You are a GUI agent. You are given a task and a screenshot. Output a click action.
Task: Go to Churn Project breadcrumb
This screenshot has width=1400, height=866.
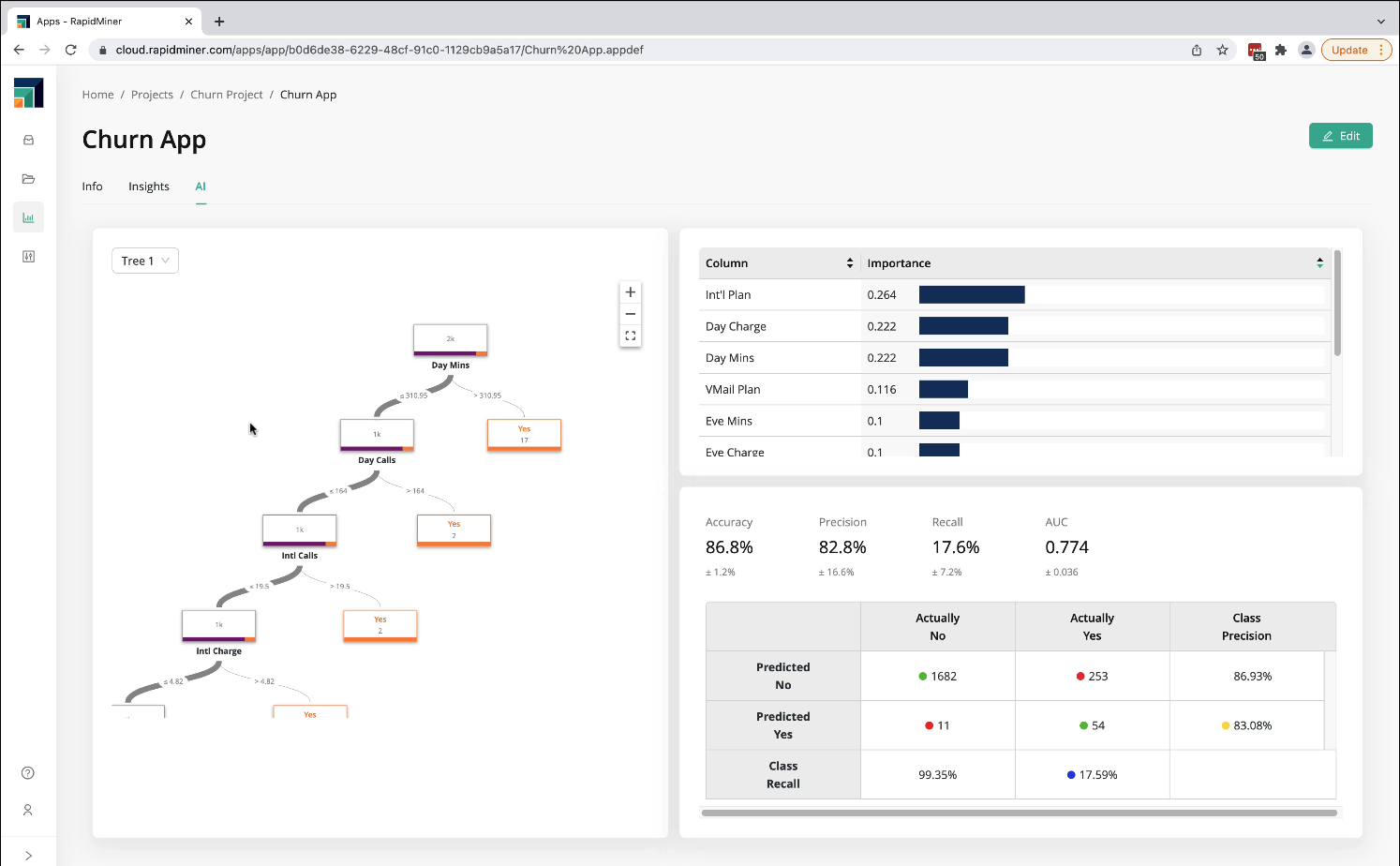(x=227, y=95)
